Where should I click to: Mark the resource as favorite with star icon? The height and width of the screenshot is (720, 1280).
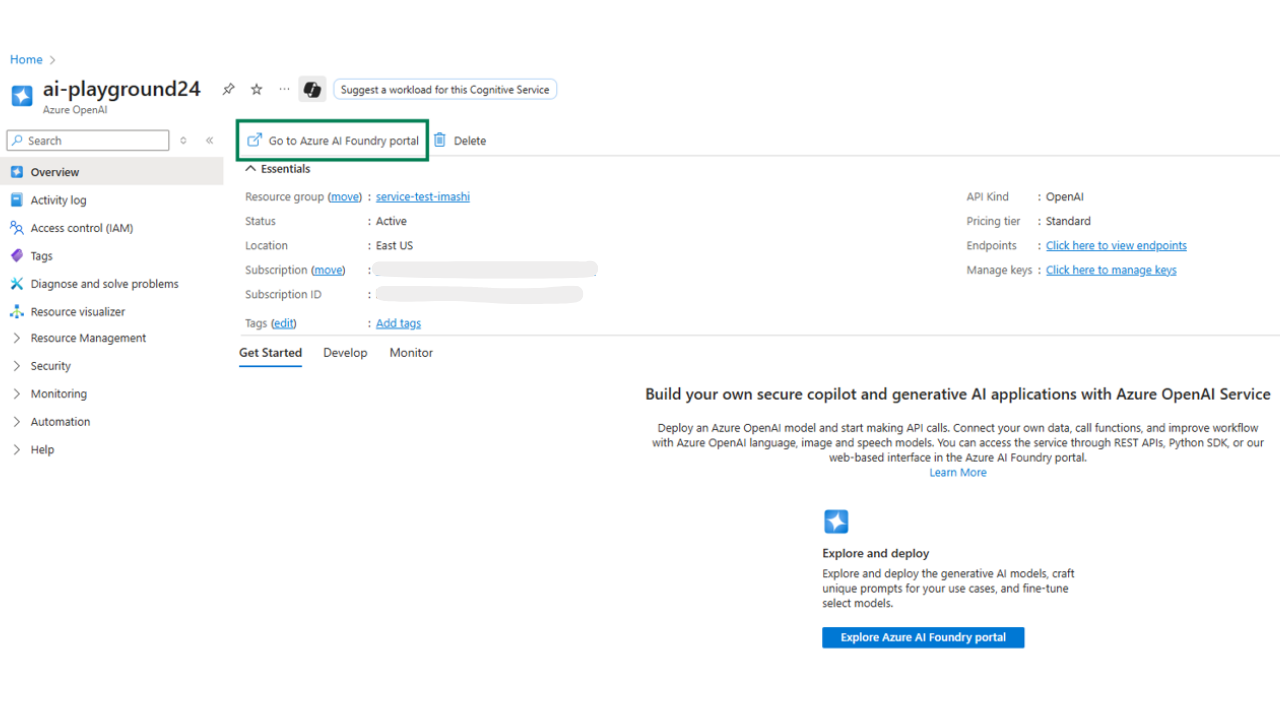(256, 90)
